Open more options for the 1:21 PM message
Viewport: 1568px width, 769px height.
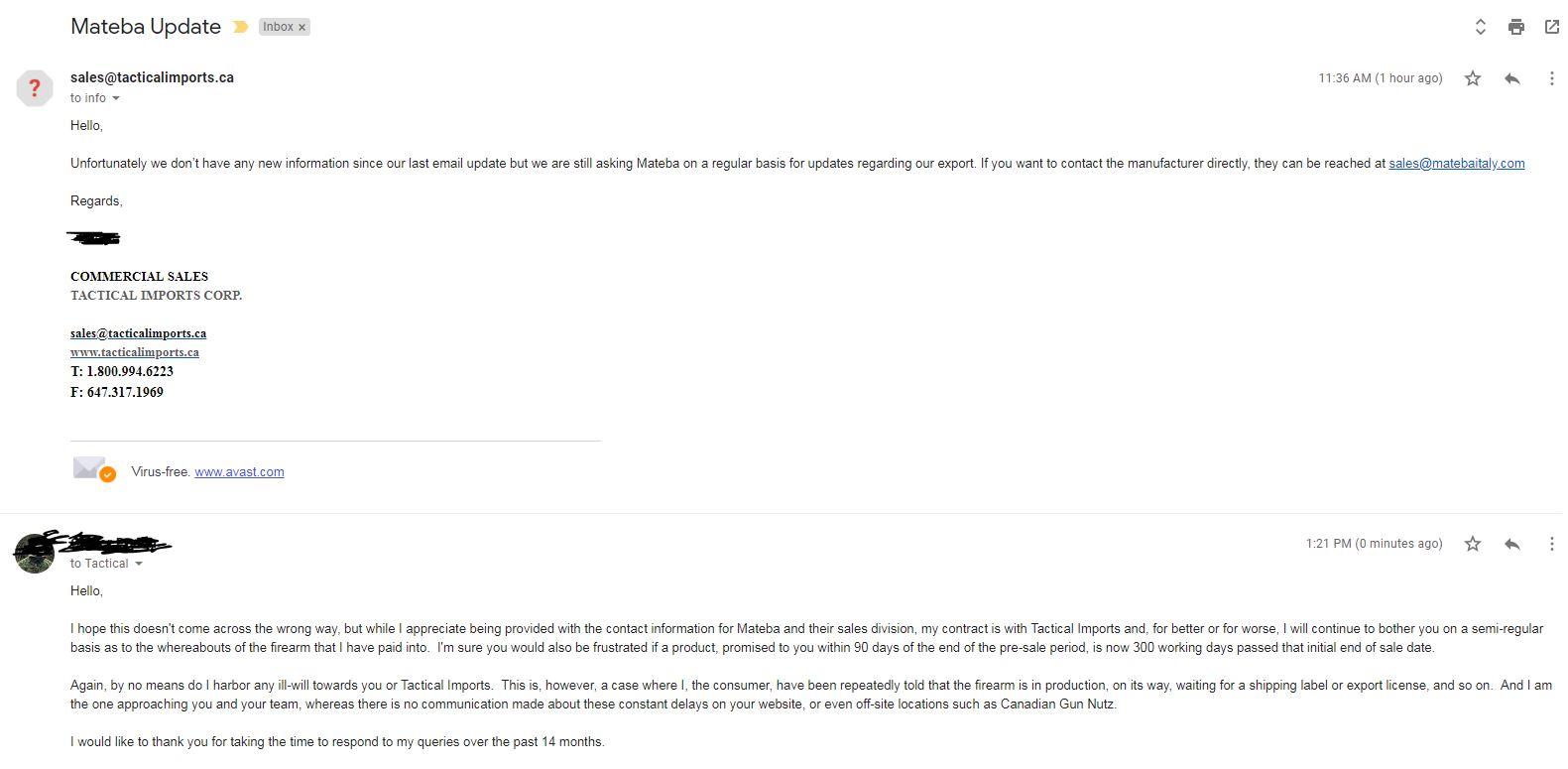(x=1552, y=544)
